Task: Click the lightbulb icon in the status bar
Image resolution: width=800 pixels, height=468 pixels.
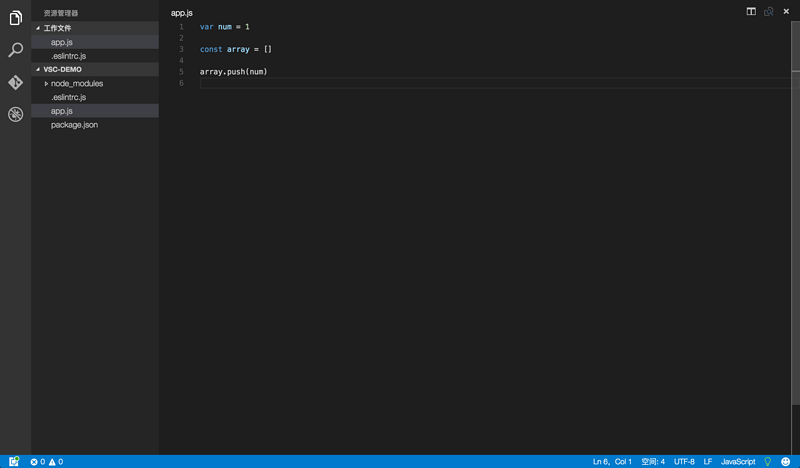Action: (768, 462)
